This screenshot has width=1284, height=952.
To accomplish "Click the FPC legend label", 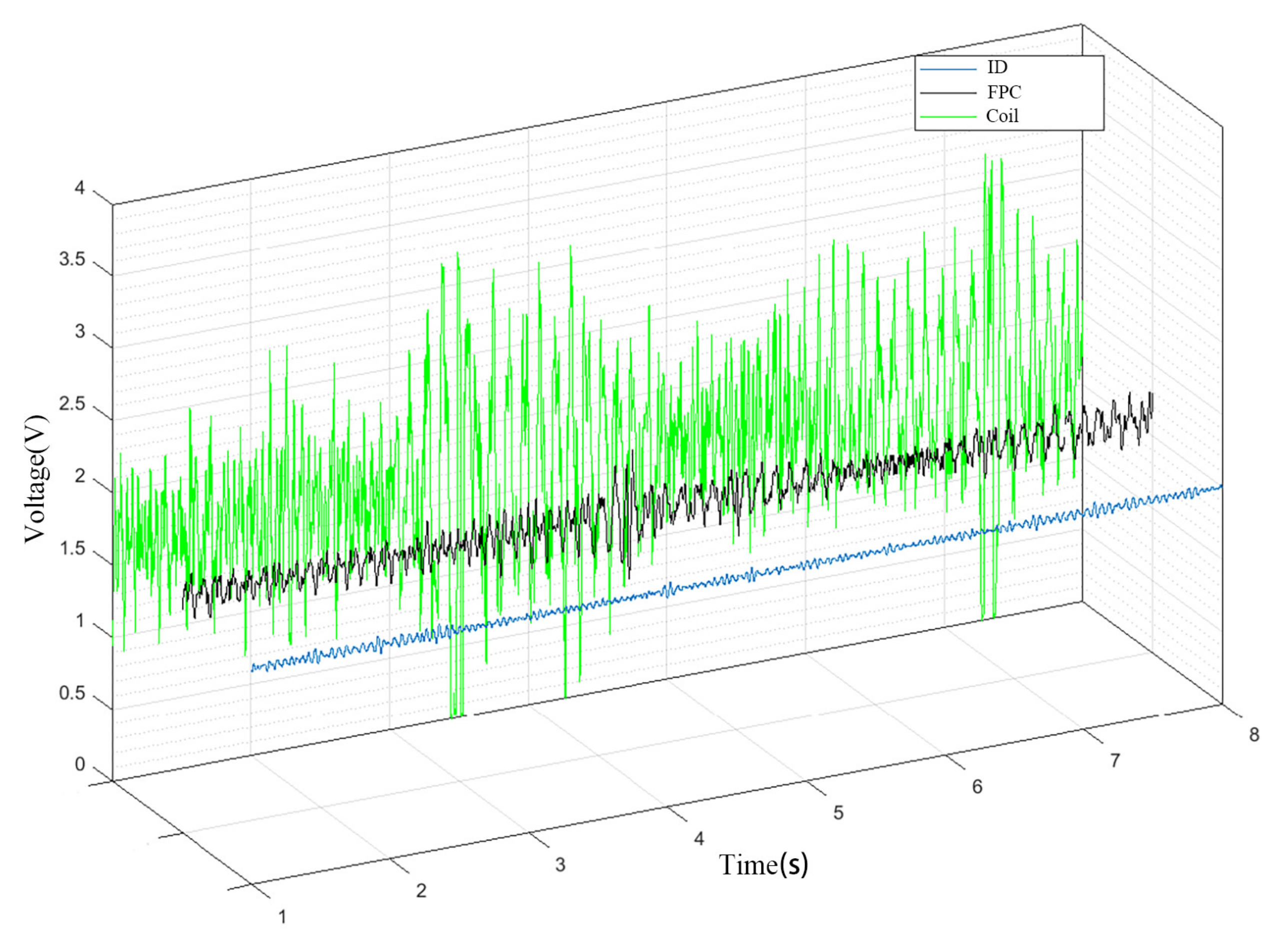I will [1004, 91].
